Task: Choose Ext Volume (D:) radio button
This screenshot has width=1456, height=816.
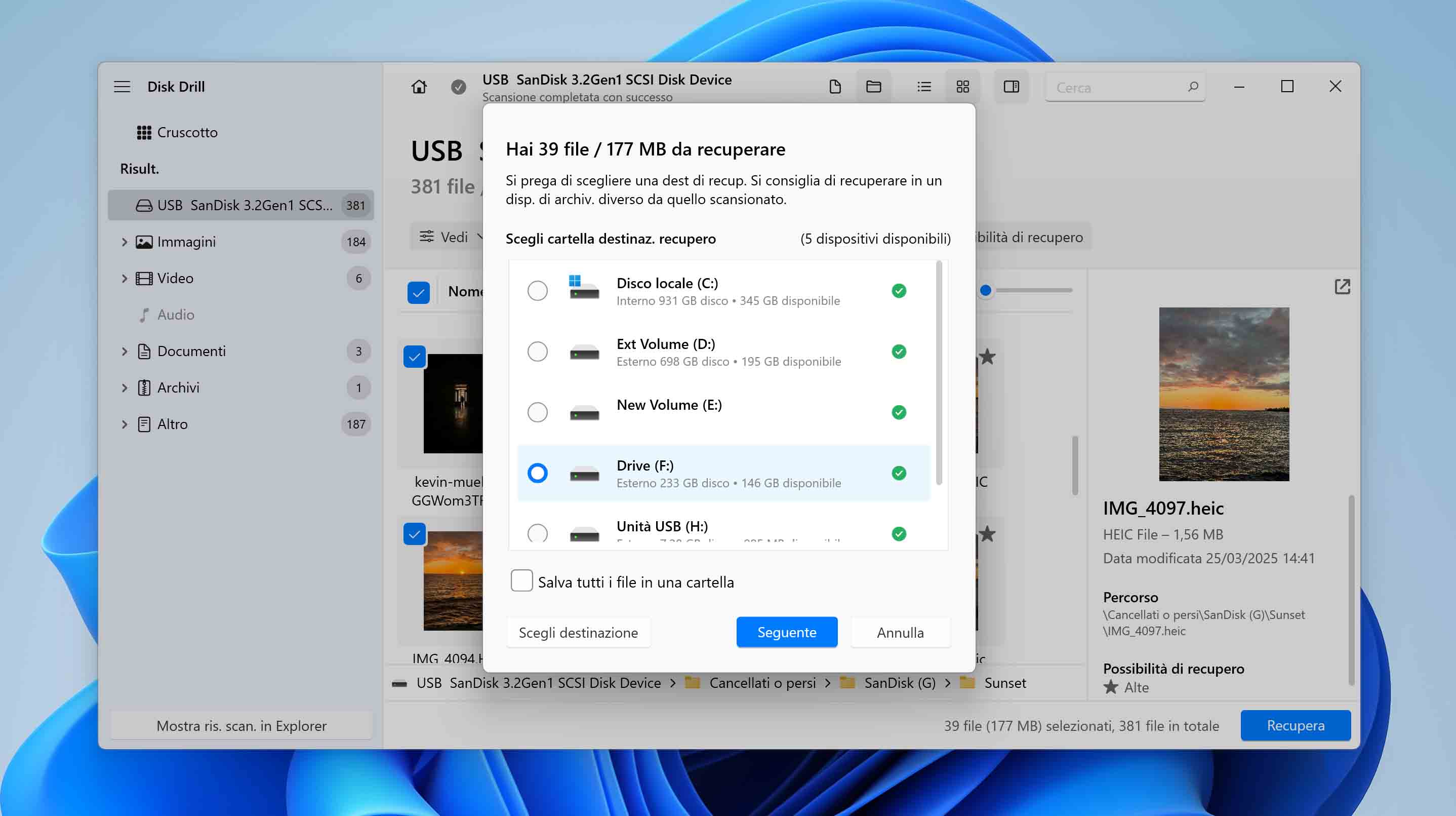Action: [x=537, y=352]
